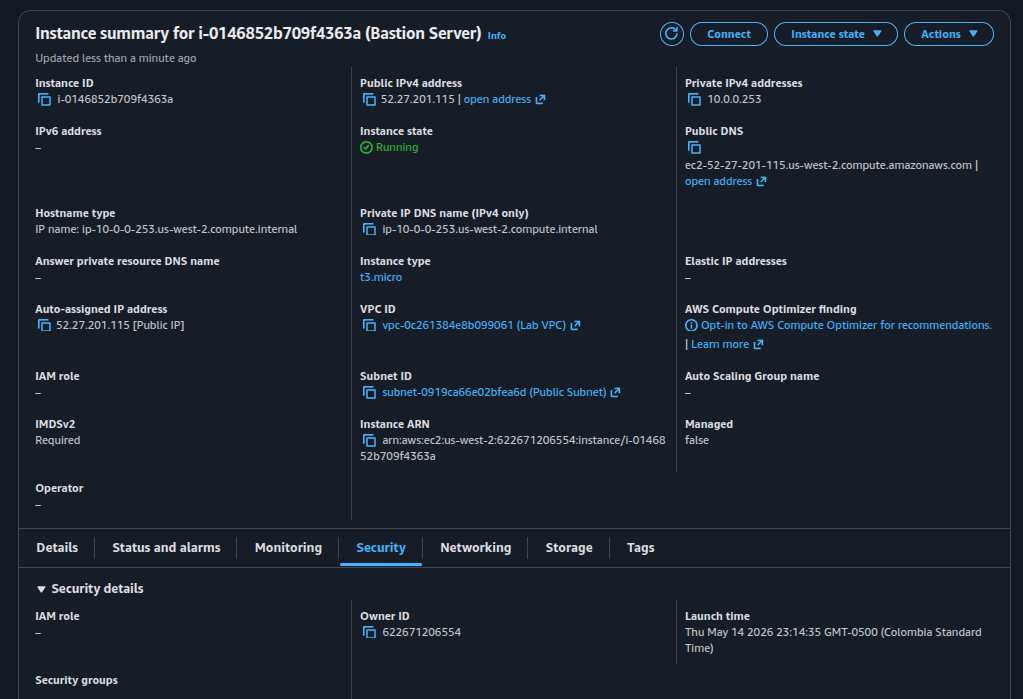Copy the Private IPv4 address 10.0.0.253
Viewport: 1023px width, 699px height.
tap(694, 99)
